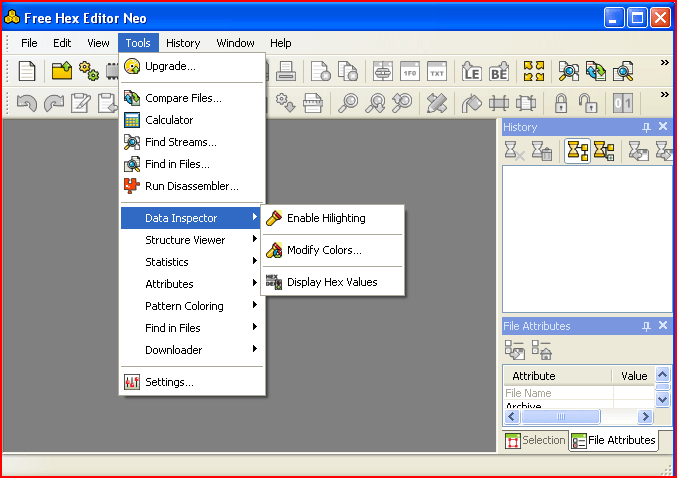This screenshot has width=677, height=478.
Task: Click the magnifier Find icon in second toolbar
Action: coord(348,103)
